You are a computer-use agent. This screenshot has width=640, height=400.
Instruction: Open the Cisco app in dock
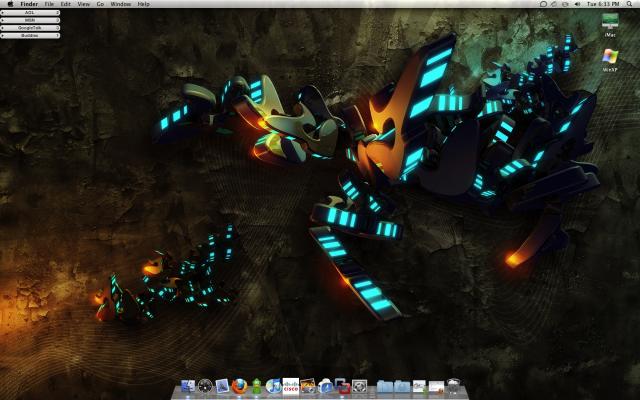coord(291,386)
